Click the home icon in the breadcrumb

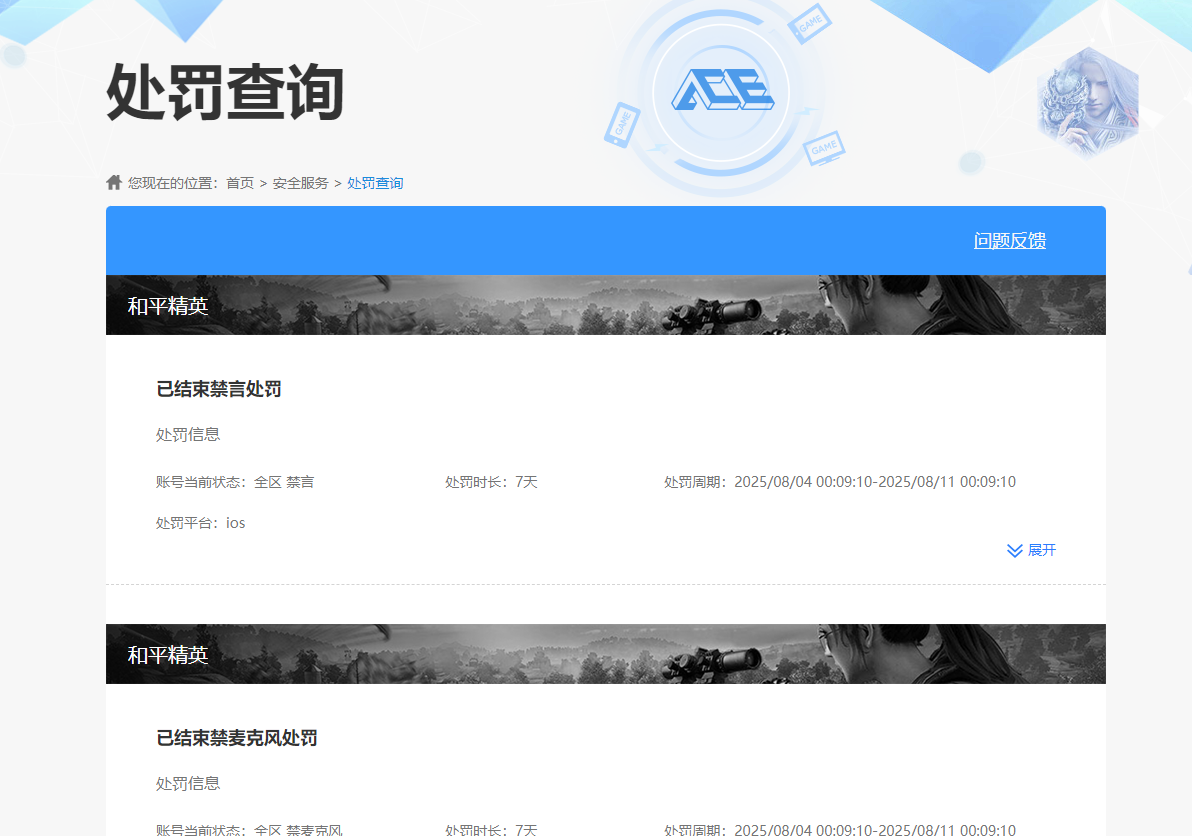pos(114,182)
